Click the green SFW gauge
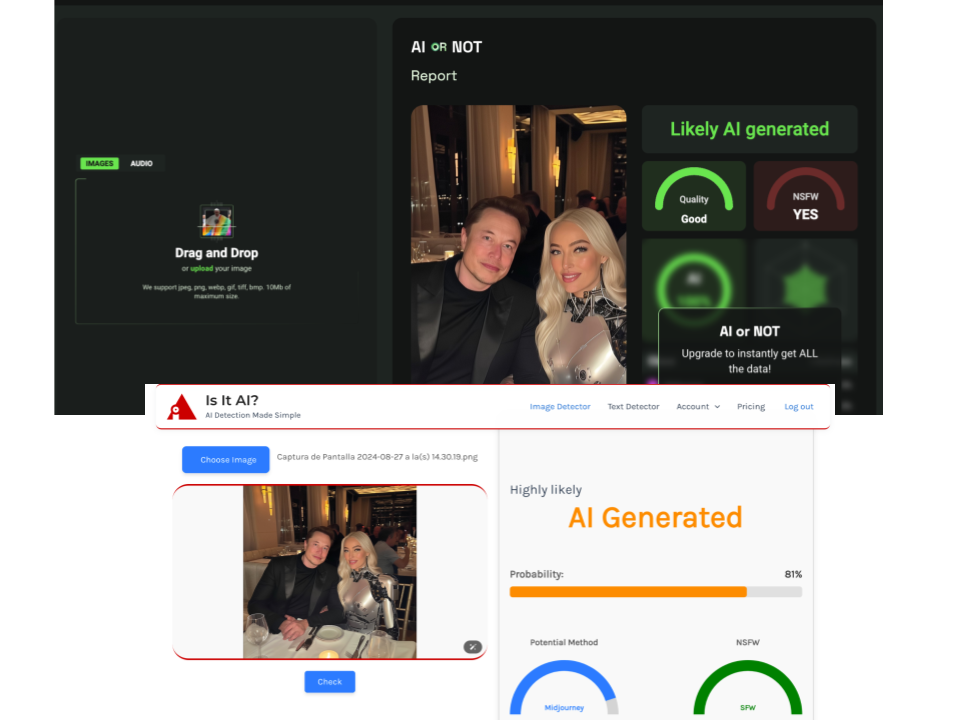Viewport: 960px width, 720px height. [x=747, y=688]
